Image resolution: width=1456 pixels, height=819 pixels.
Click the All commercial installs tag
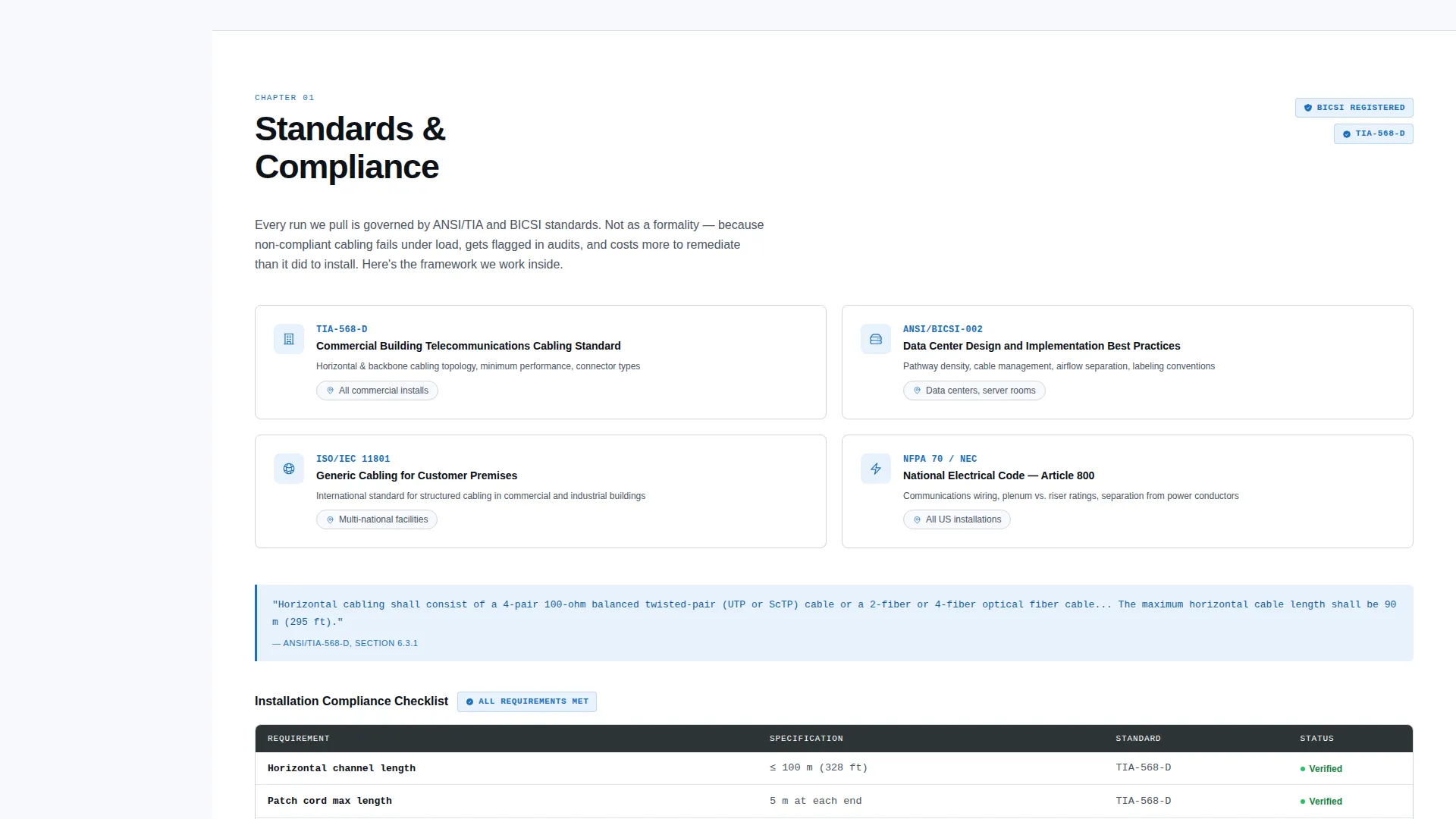click(377, 391)
